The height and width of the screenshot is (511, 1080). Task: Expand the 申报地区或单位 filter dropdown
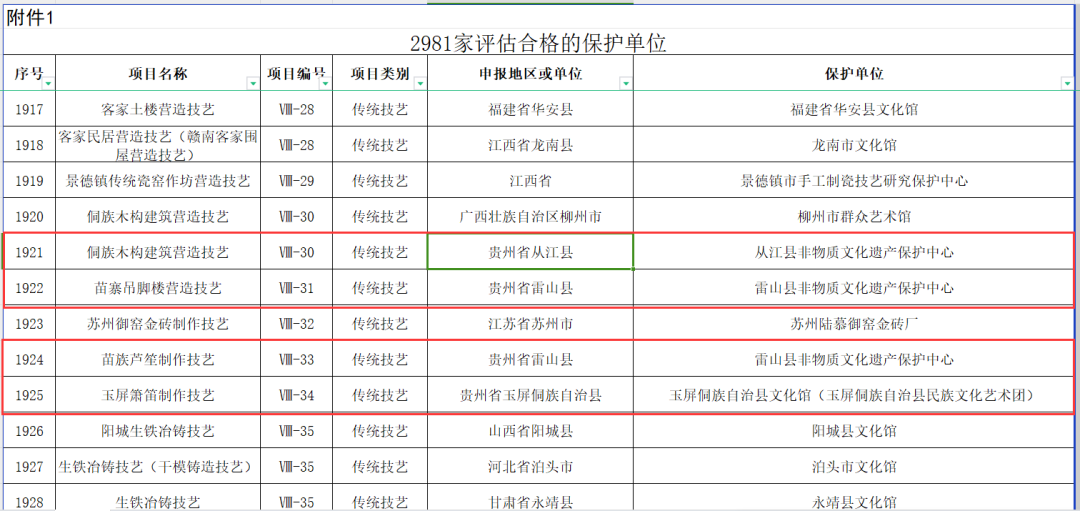point(625,84)
